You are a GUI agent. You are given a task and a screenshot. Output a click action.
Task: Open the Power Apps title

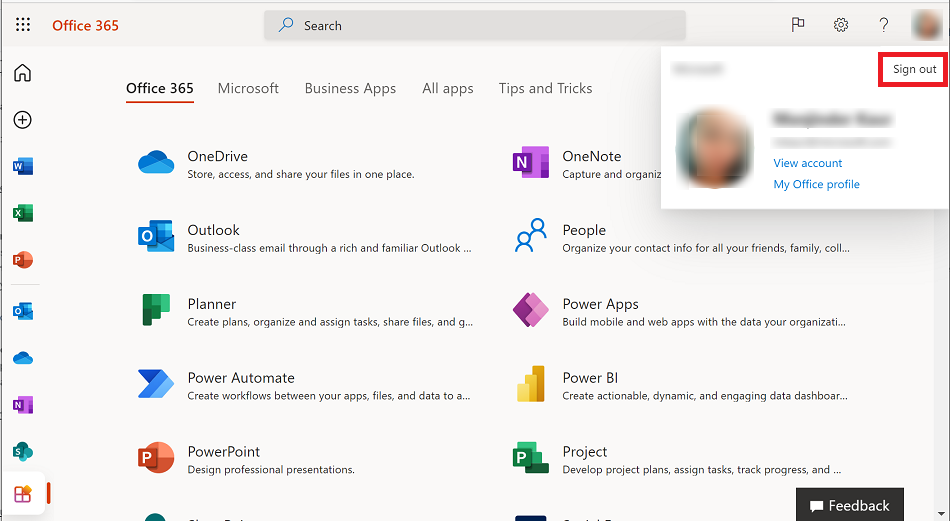(x=600, y=304)
